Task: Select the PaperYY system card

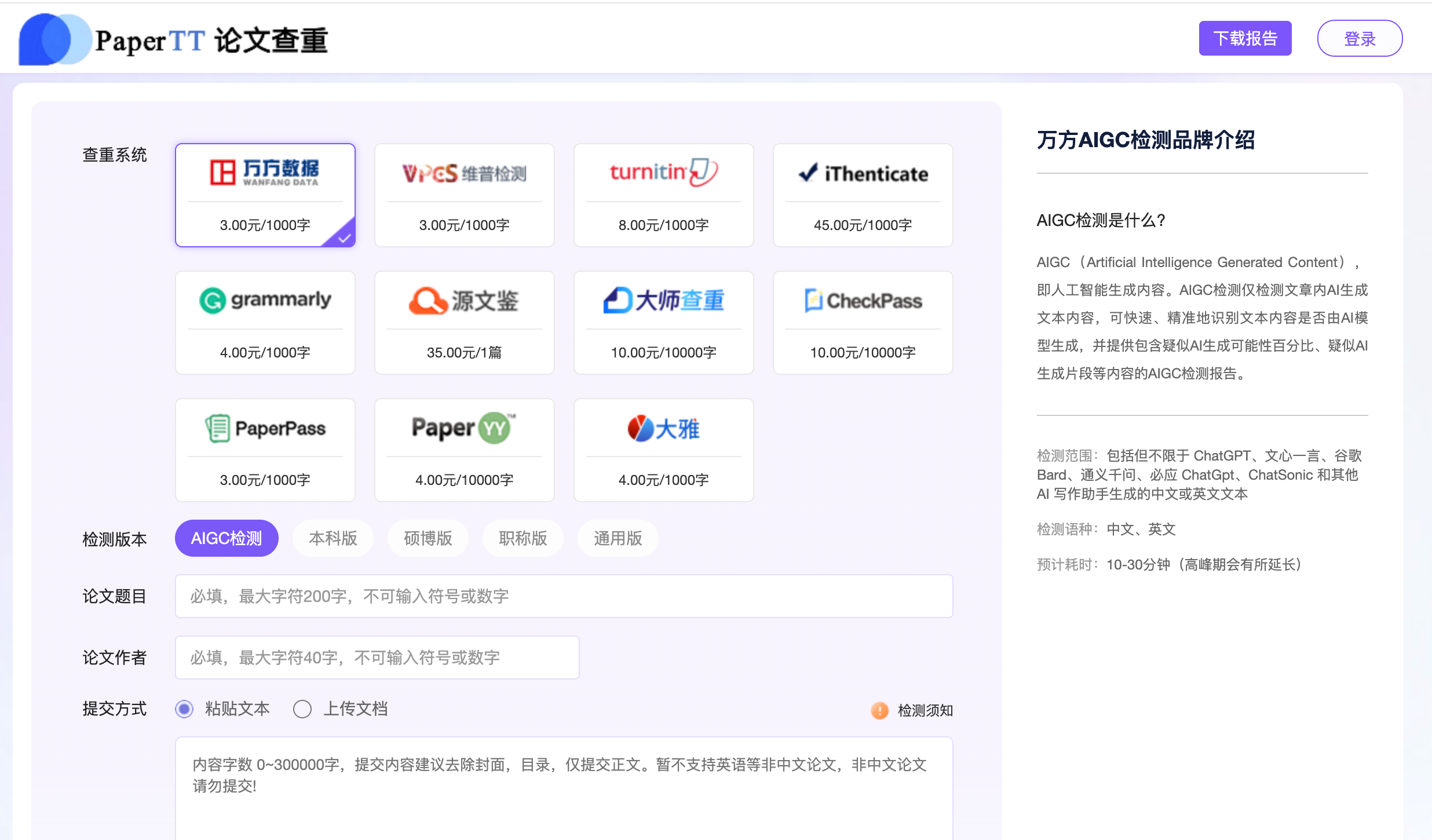Action: 465,450
